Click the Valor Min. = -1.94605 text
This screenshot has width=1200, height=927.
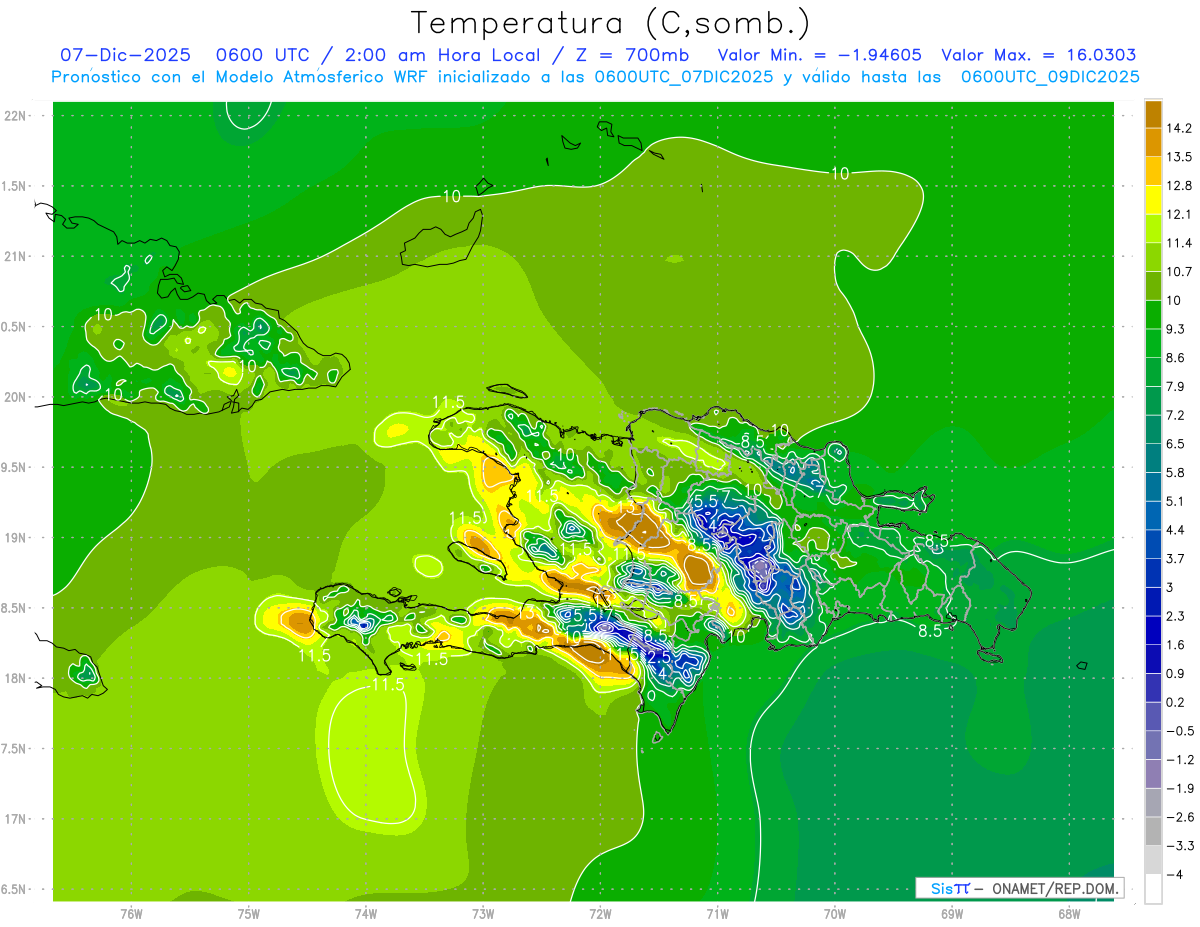820,55
